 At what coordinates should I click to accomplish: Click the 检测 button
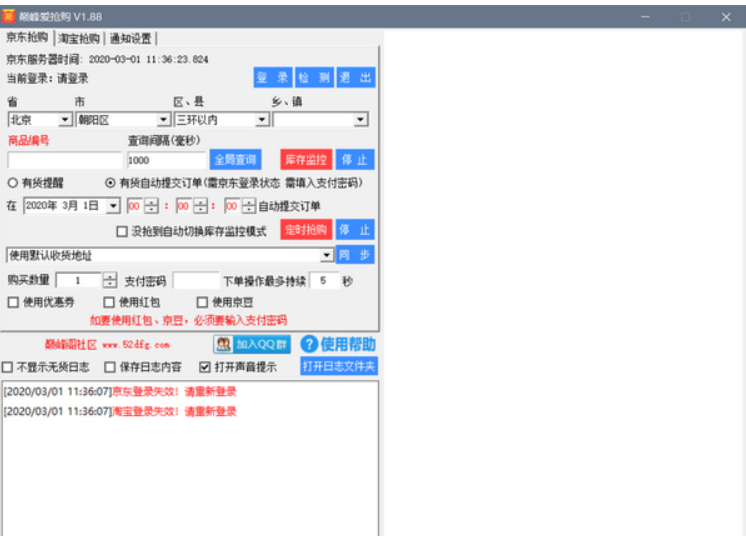coord(314,77)
